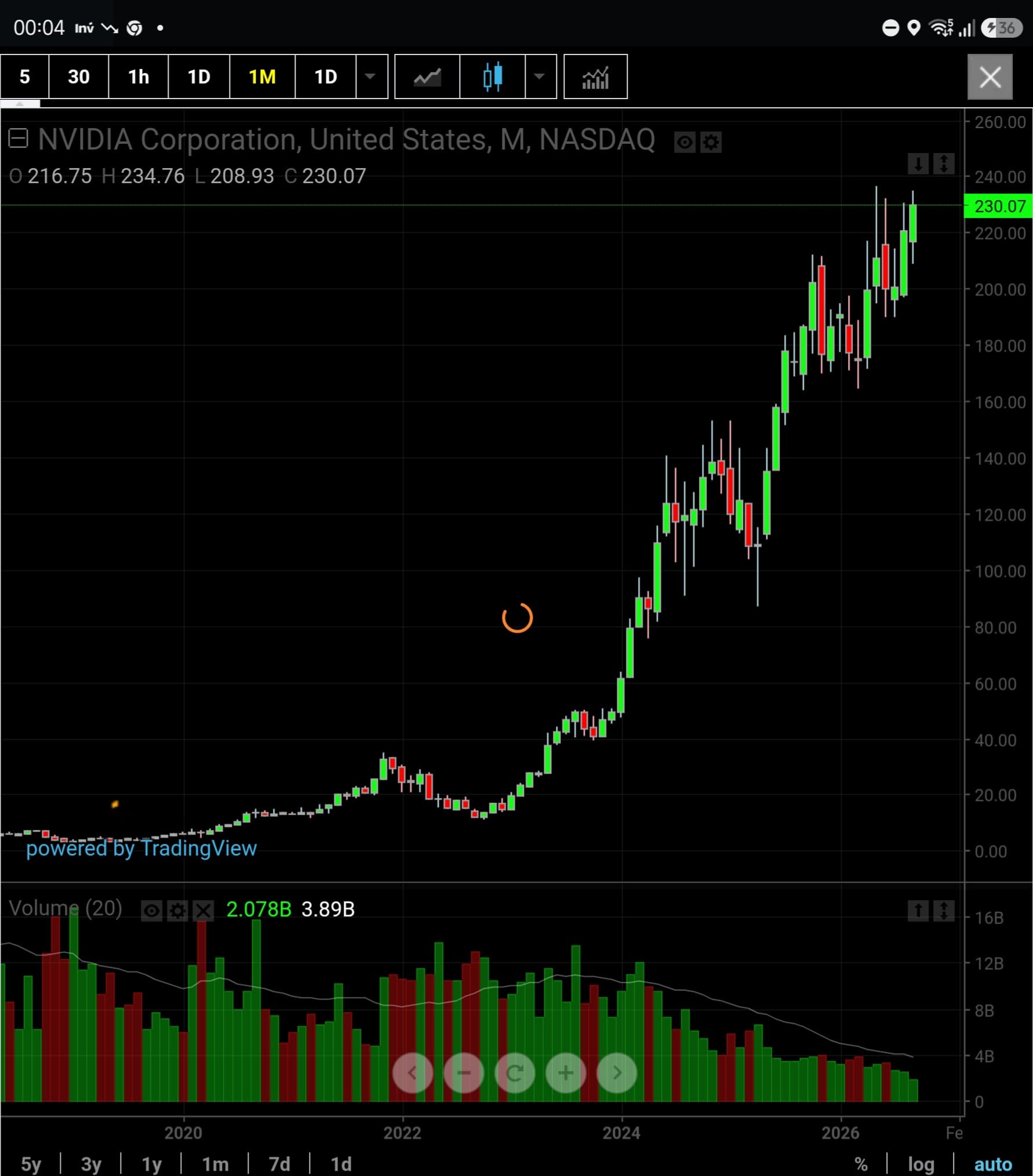Image resolution: width=1033 pixels, height=1176 pixels.
Task: Tap the 2024 date axis label
Action: click(621, 1133)
